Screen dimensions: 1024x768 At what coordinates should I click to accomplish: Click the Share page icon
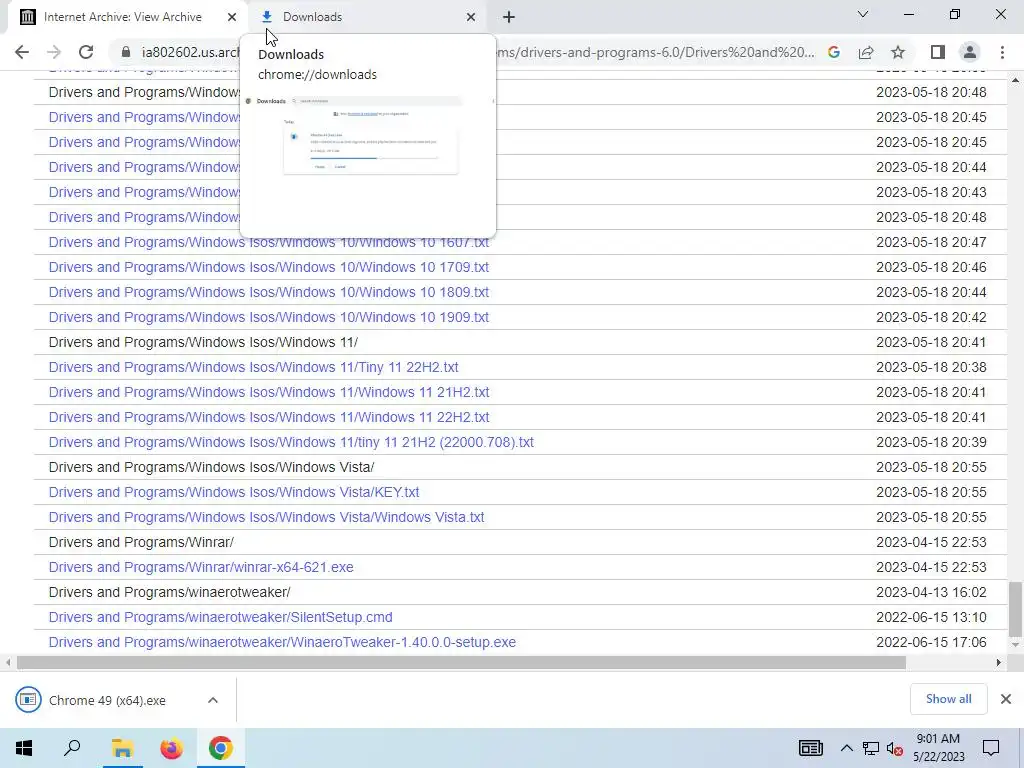[x=866, y=52]
